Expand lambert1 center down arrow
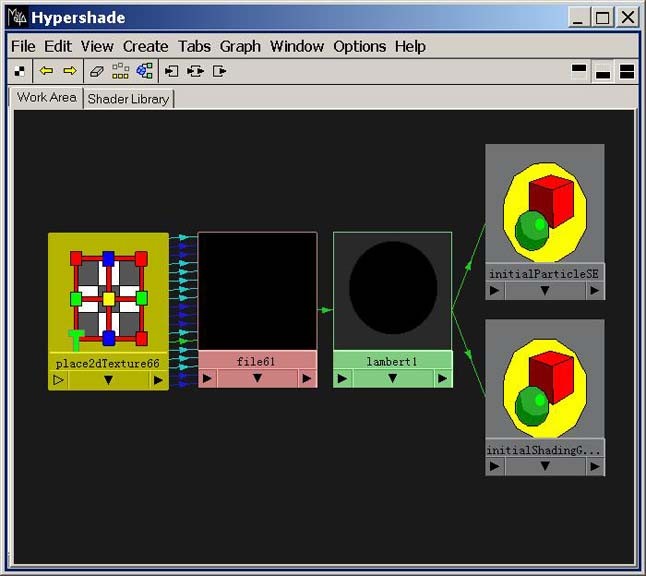This screenshot has height=576, width=646. [393, 378]
